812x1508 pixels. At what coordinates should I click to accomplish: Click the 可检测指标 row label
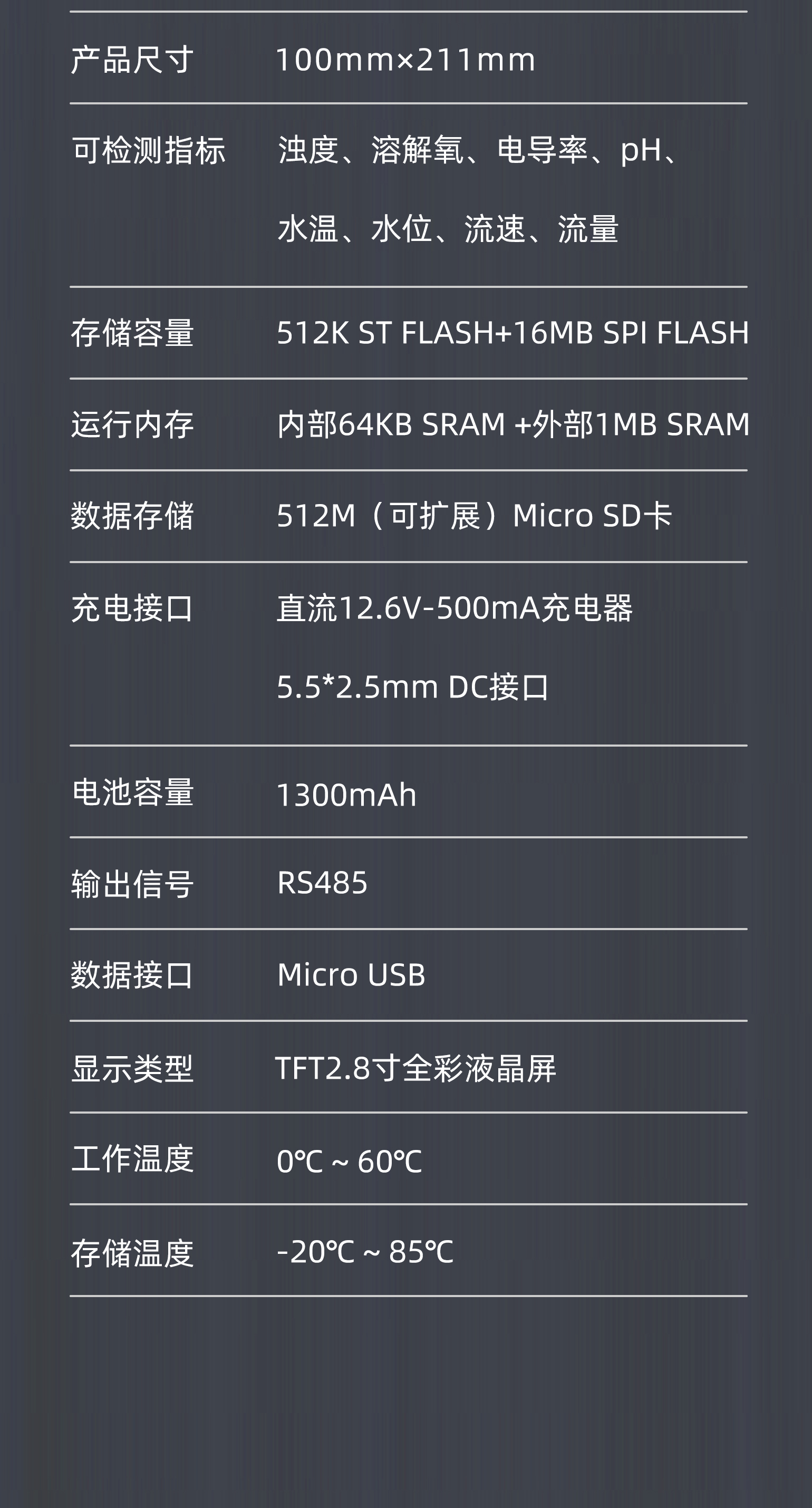149,150
